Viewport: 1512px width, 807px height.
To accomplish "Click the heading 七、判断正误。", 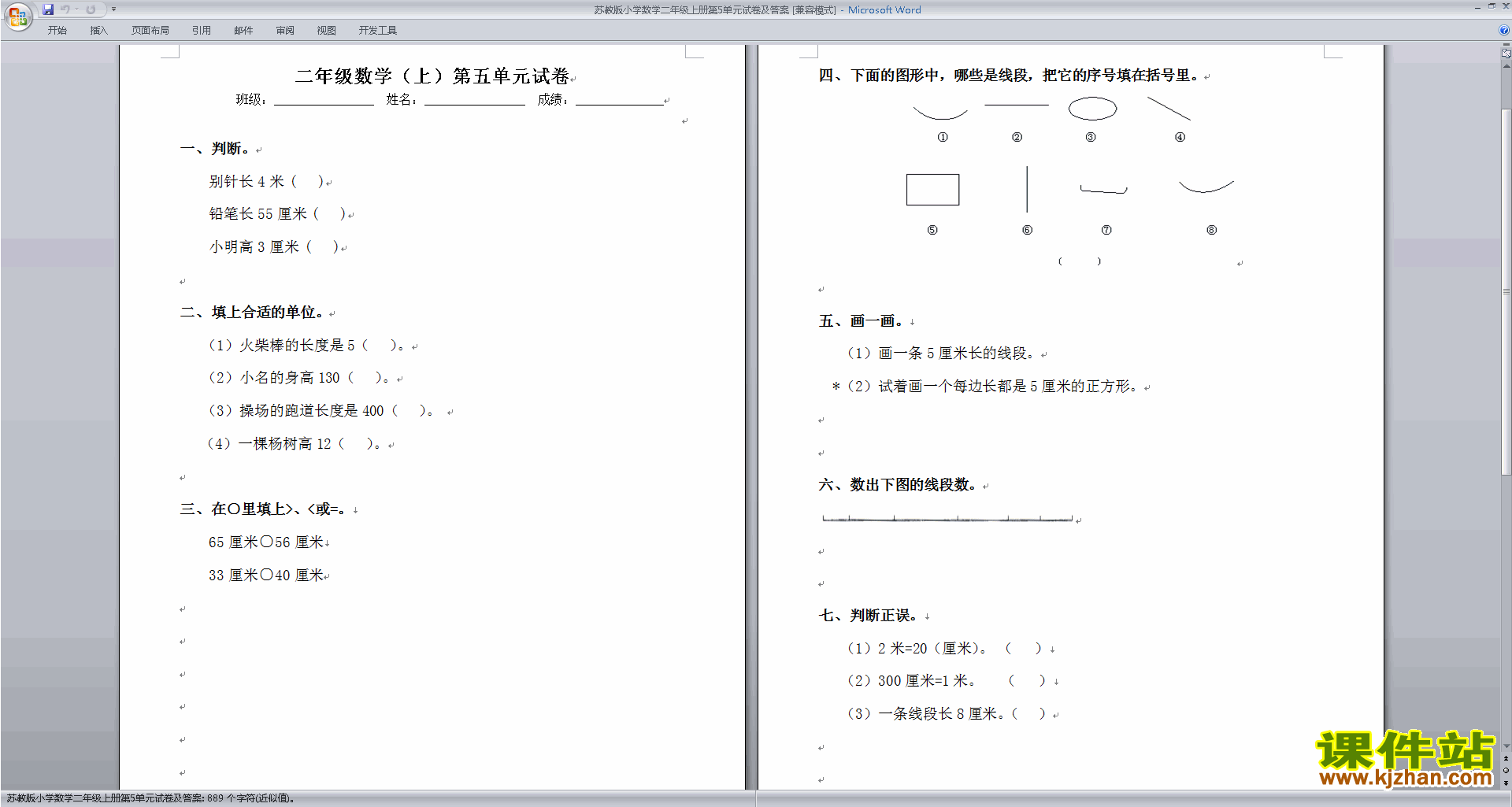I will click(x=869, y=616).
